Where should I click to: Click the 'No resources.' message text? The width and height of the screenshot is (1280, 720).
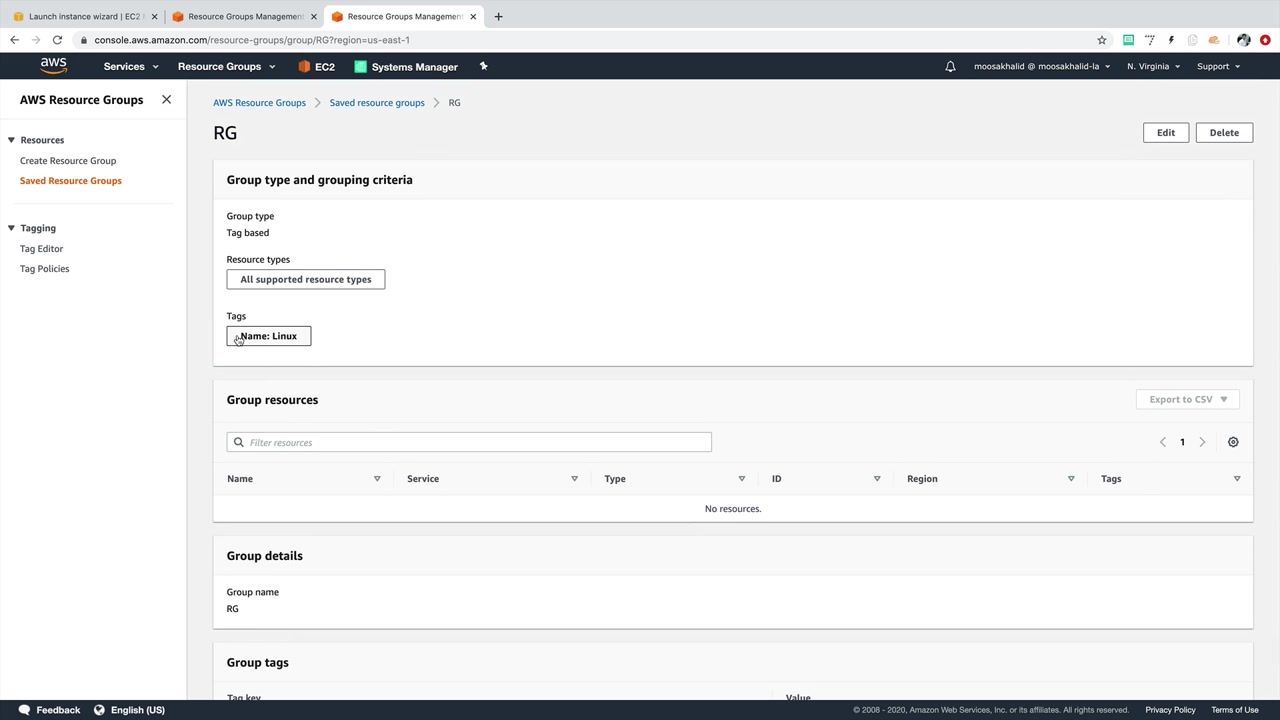pos(733,509)
